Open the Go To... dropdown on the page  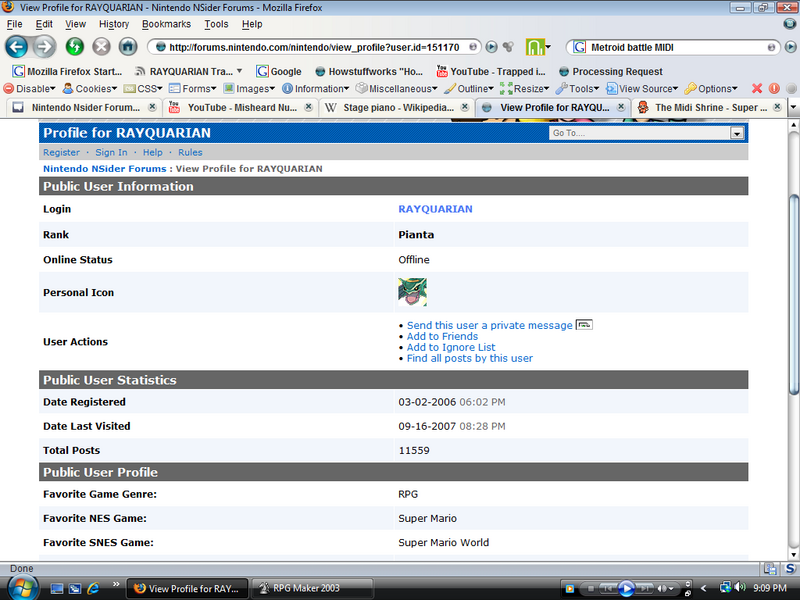click(x=647, y=133)
